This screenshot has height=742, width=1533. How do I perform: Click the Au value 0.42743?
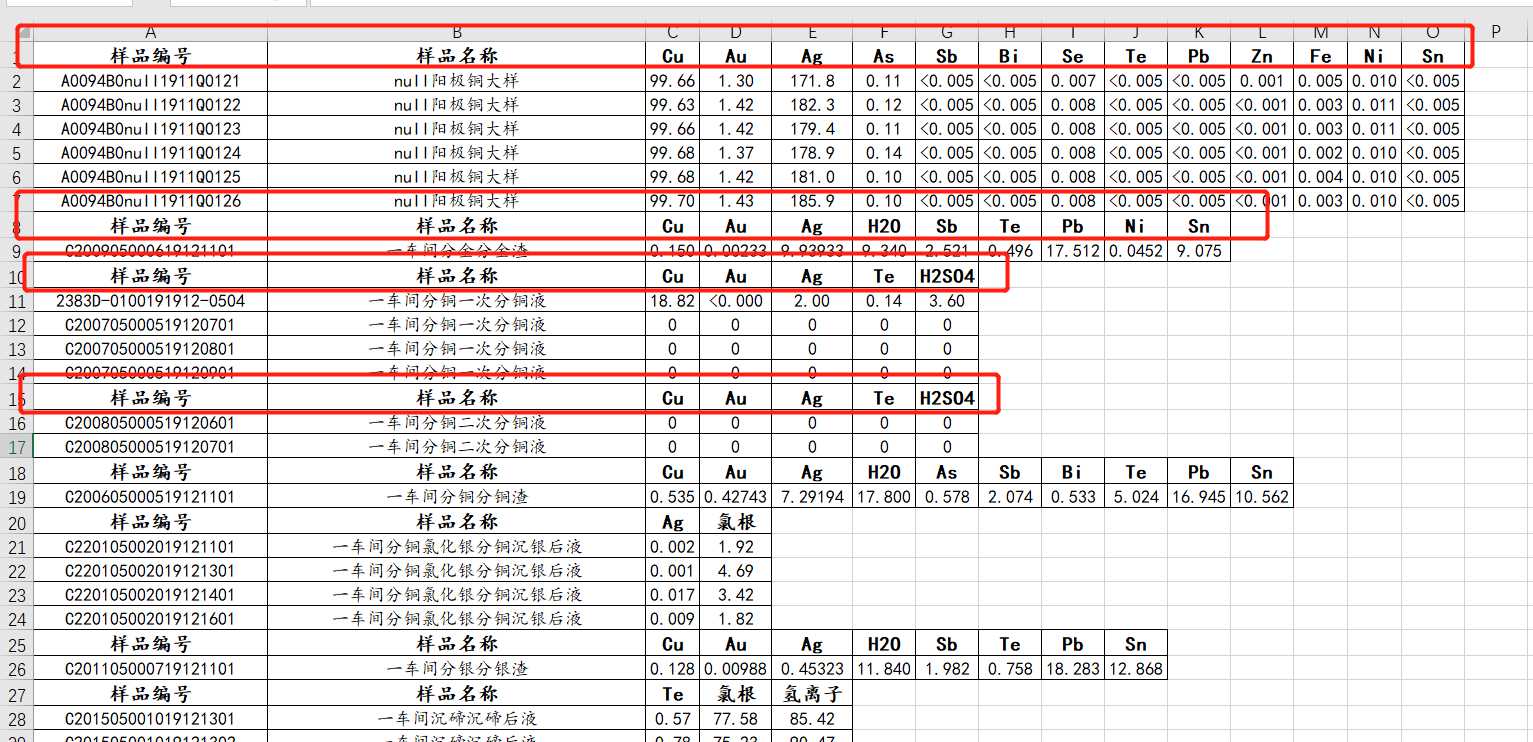pos(736,497)
